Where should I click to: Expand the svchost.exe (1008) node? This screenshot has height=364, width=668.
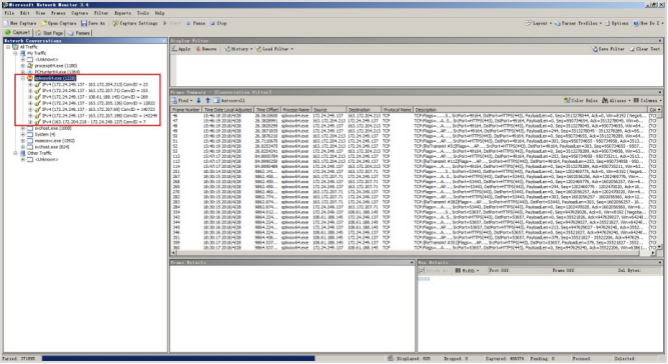[x=23, y=128]
